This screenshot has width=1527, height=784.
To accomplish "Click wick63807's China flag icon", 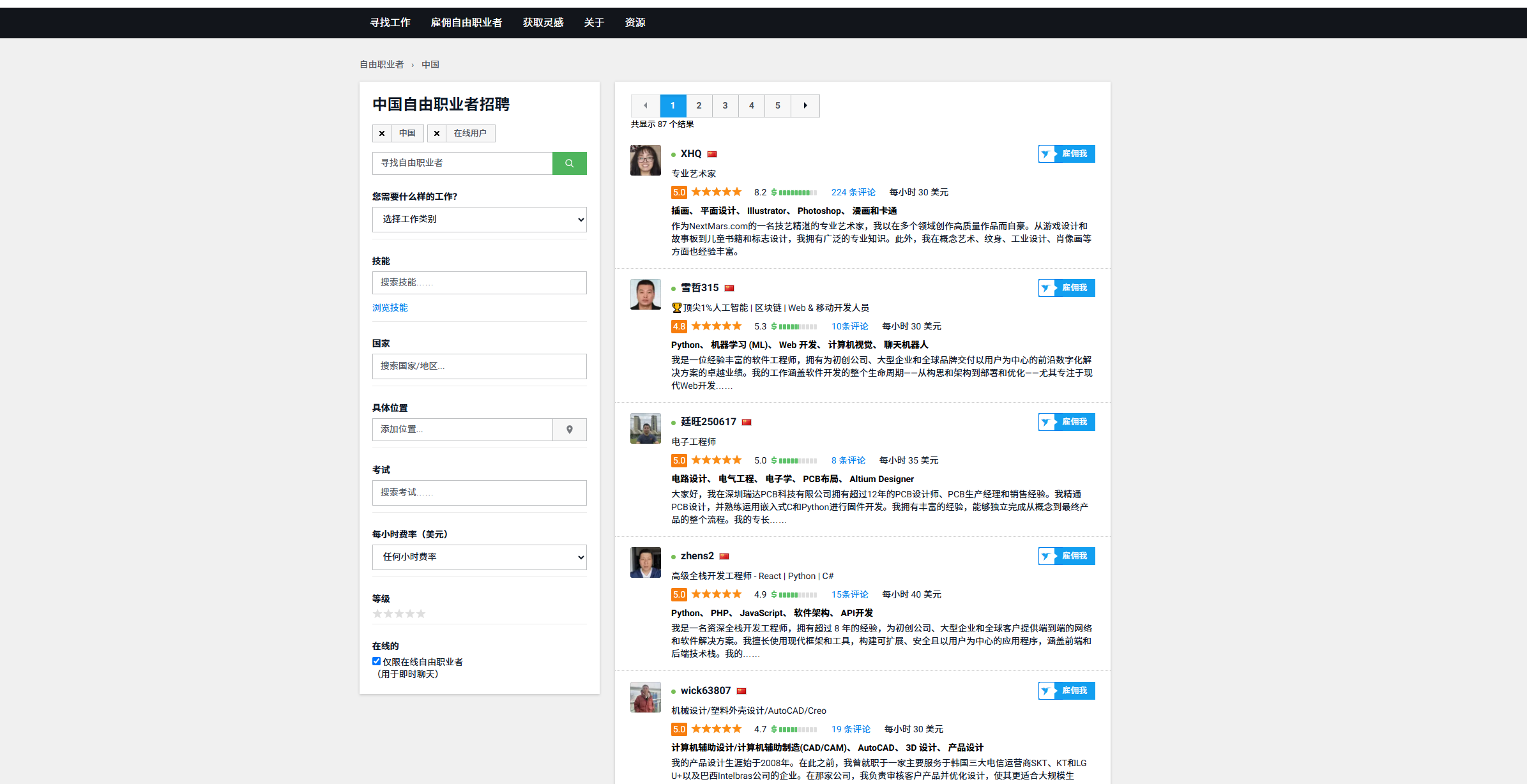I will coord(741,691).
